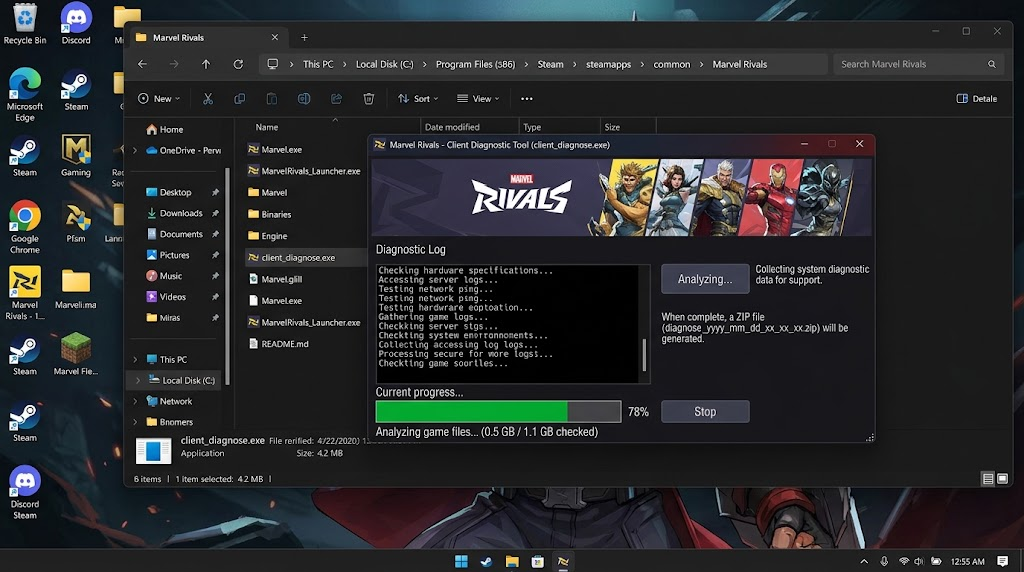Click steamapps in the address breadcrumb
Viewport: 1024px width, 572px height.
[x=609, y=64]
